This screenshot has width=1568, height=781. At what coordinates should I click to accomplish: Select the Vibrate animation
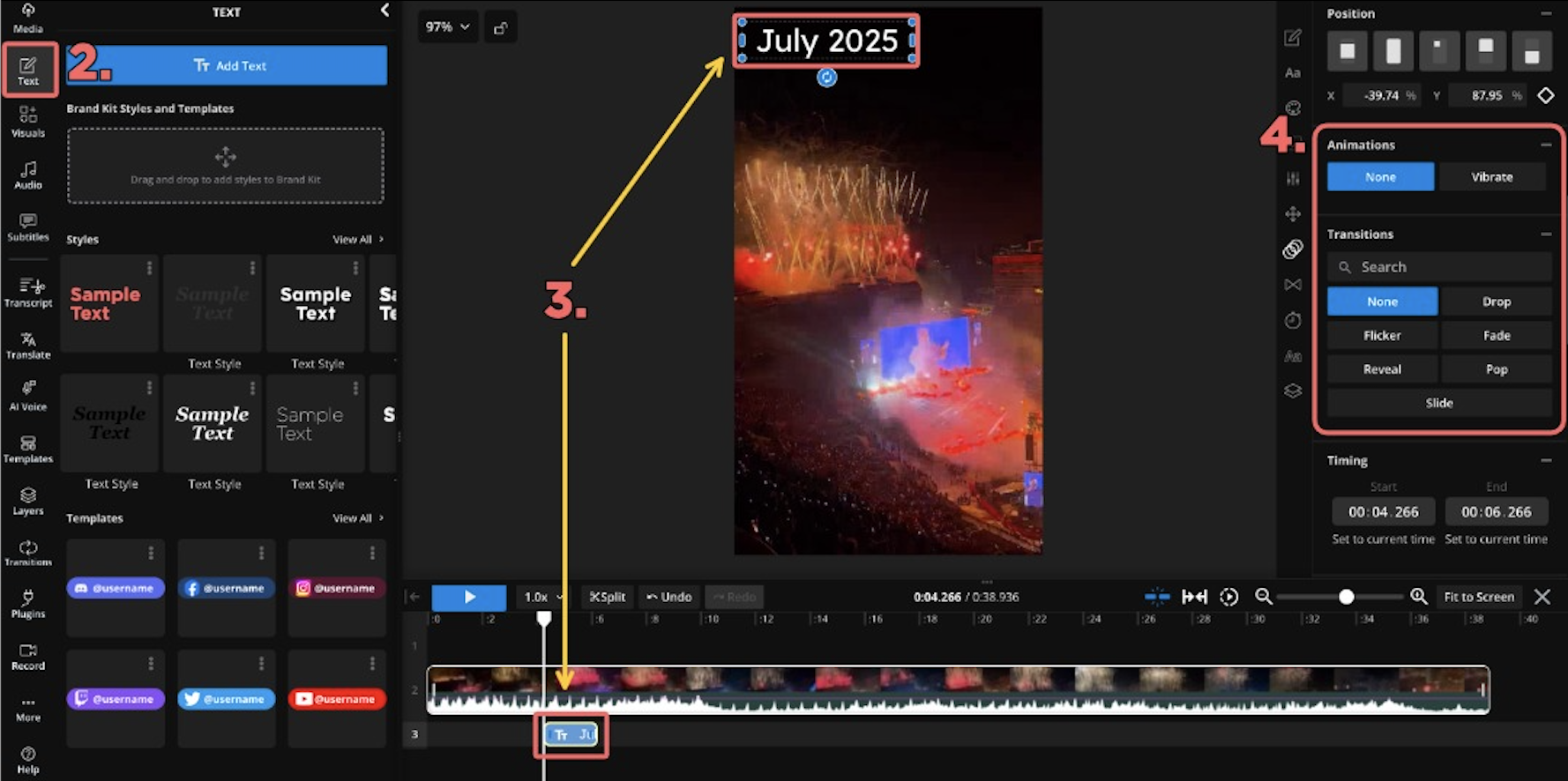point(1492,177)
